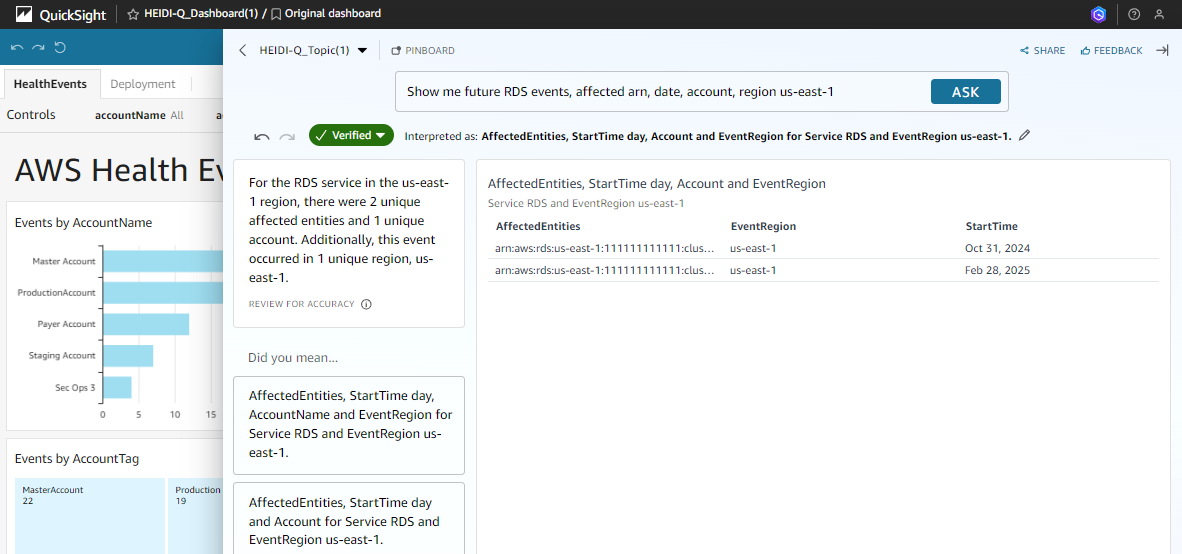Click the Q question input field
The height and width of the screenshot is (554, 1182).
663,92
